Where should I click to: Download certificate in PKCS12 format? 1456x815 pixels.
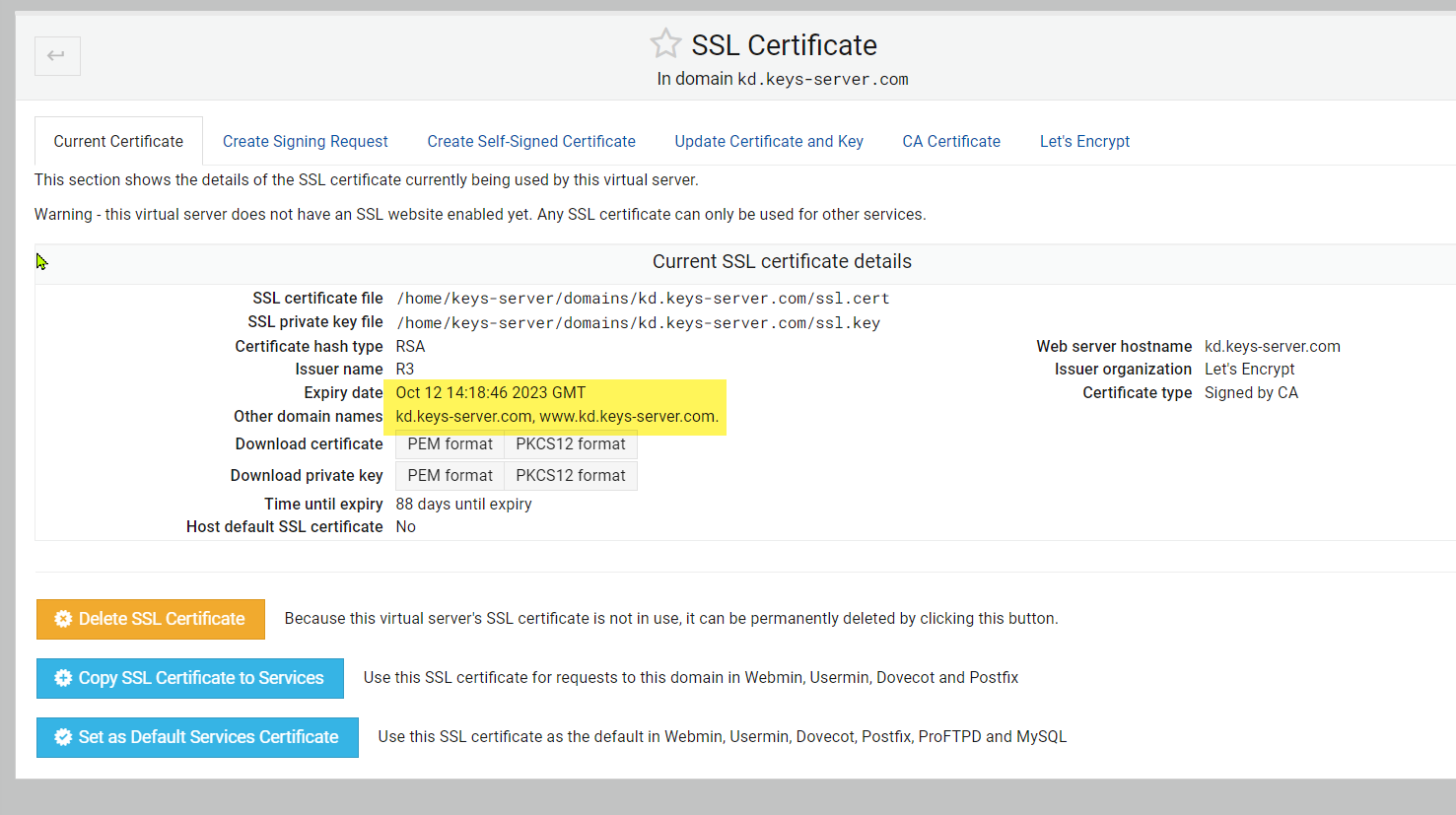(571, 444)
